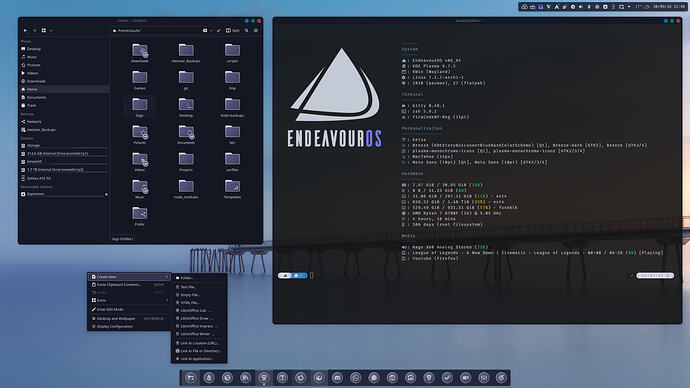Go forward in Dolphin file manager
The height and width of the screenshot is (388, 690).
pos(35,30)
